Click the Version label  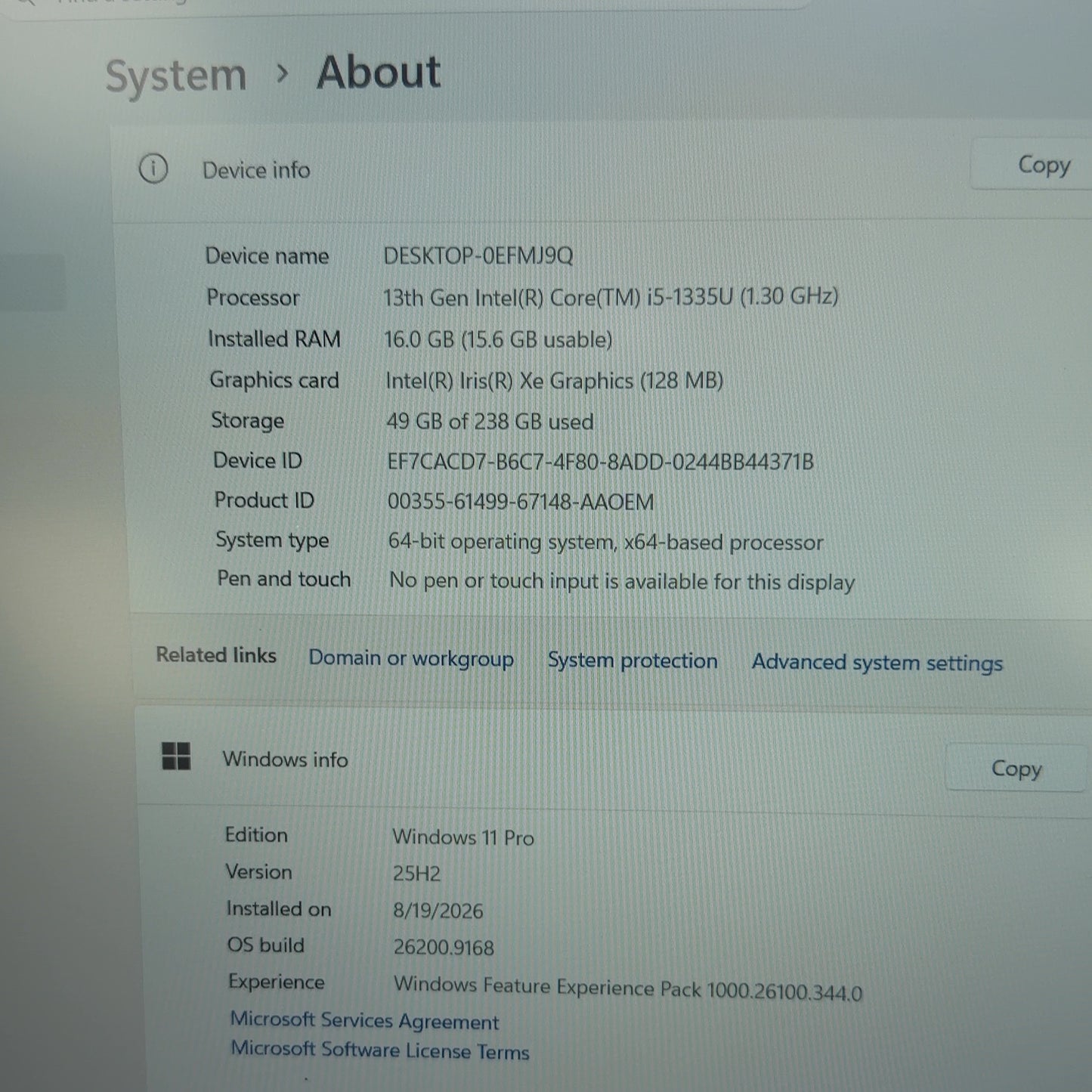[x=258, y=871]
